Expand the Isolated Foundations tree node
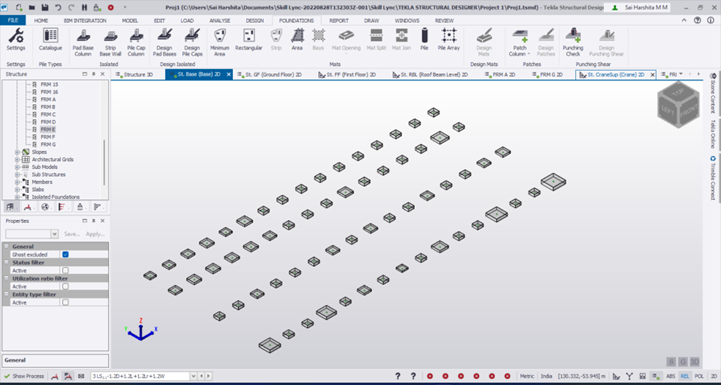 [17, 197]
